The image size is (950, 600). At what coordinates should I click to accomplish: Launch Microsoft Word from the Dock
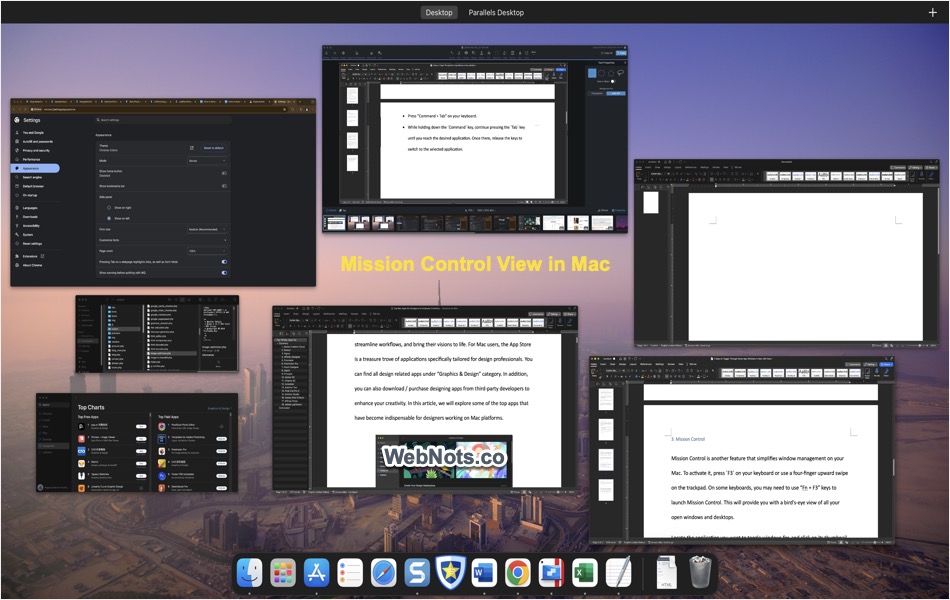[x=483, y=573]
